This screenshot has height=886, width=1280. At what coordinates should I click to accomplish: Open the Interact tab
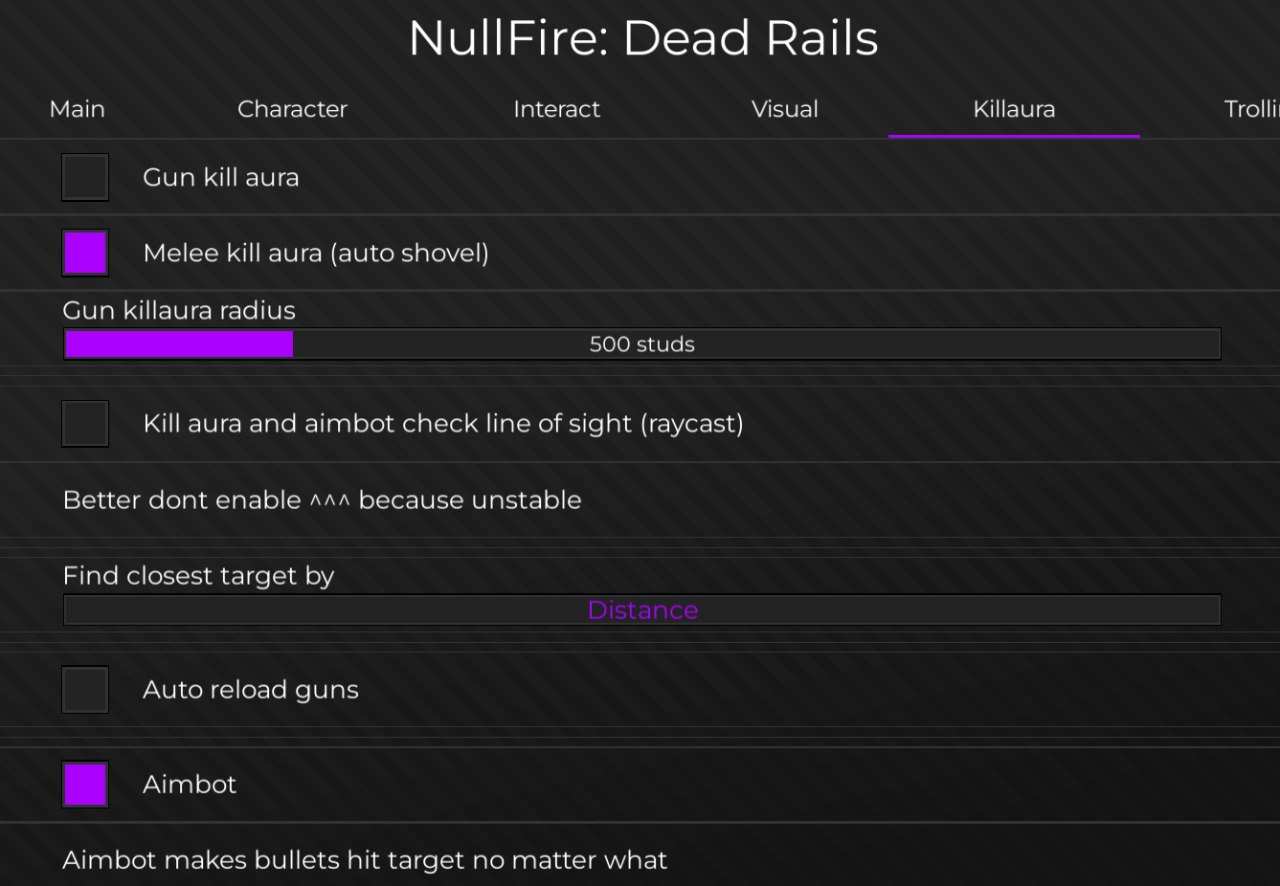coord(556,109)
